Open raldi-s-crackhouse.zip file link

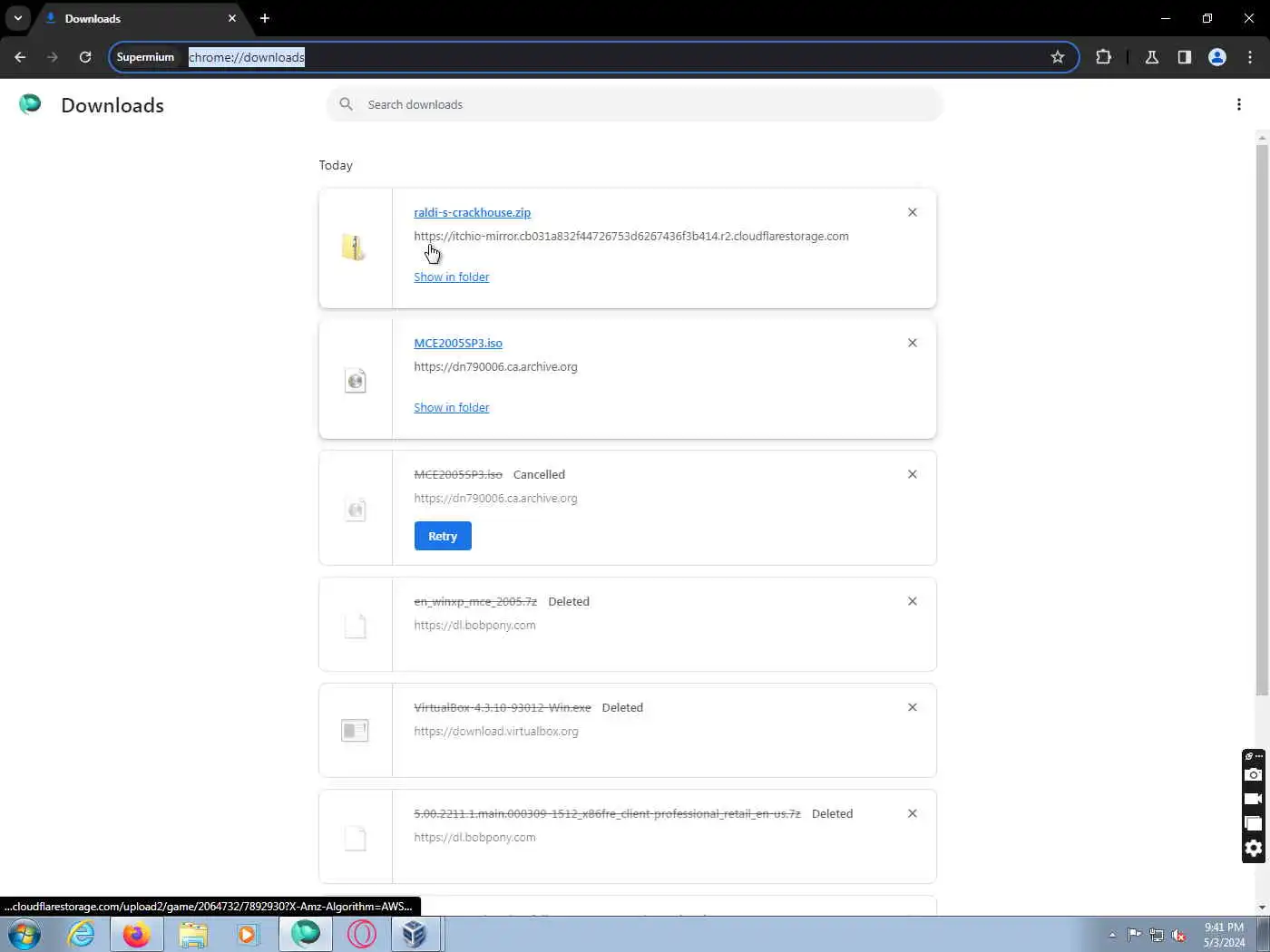coord(472,212)
